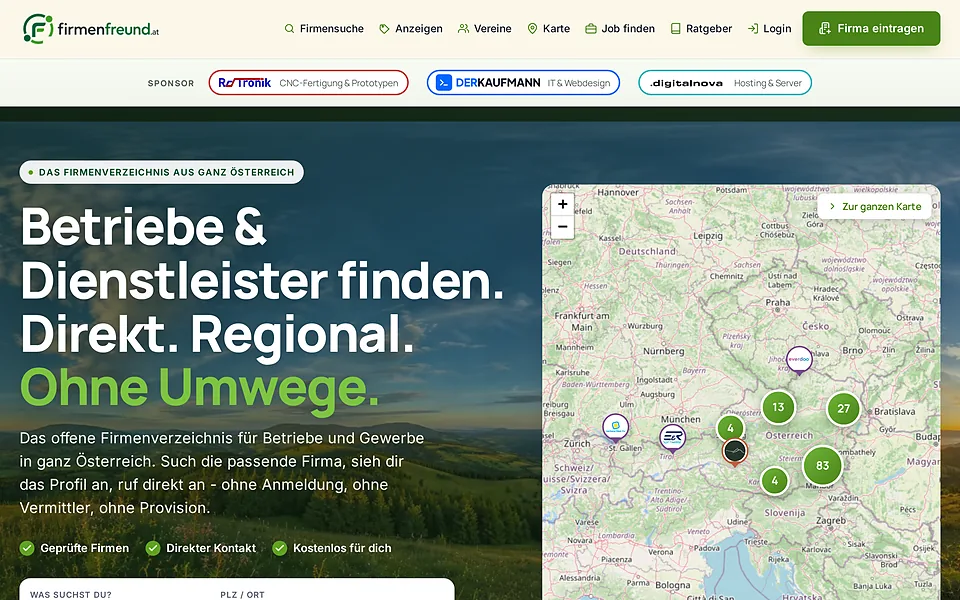Click the E&R marker near Tirol

coord(672,438)
